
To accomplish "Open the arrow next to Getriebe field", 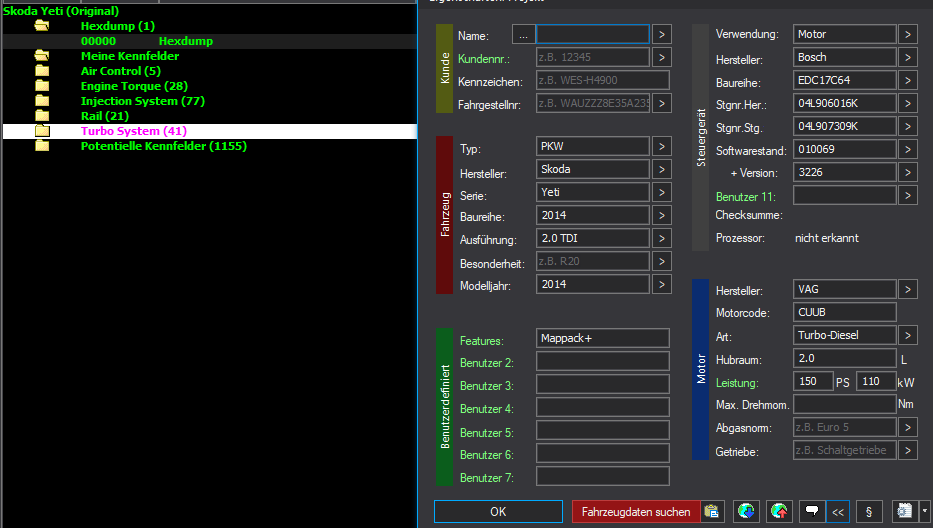I will coord(907,451).
